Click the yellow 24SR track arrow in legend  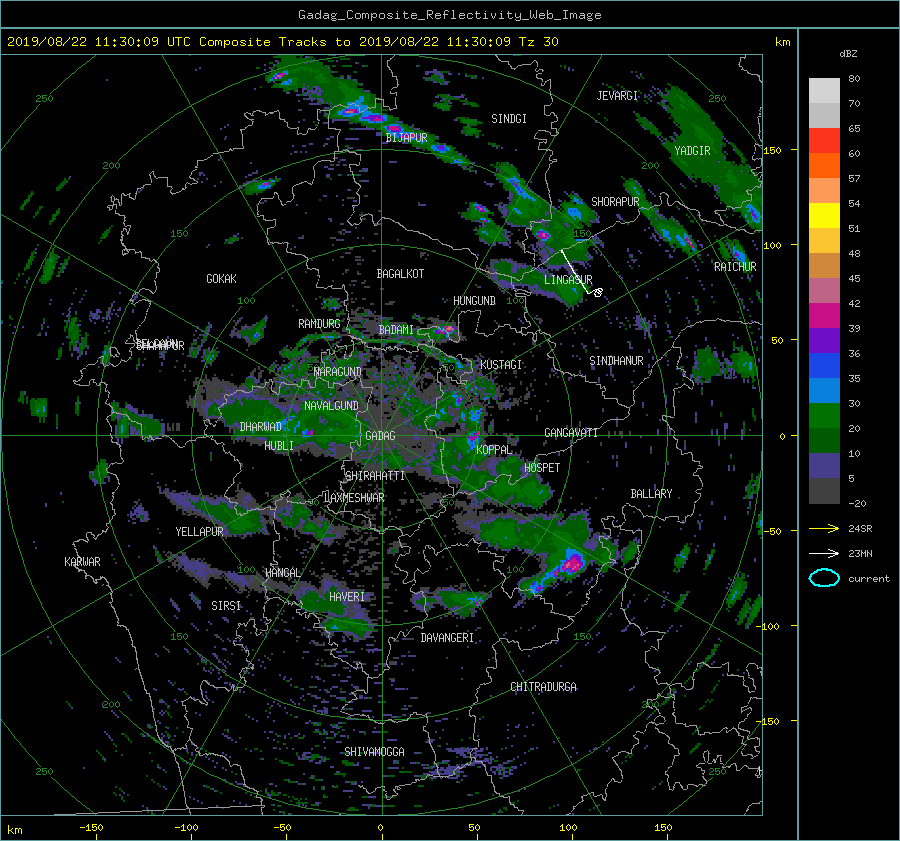click(824, 528)
